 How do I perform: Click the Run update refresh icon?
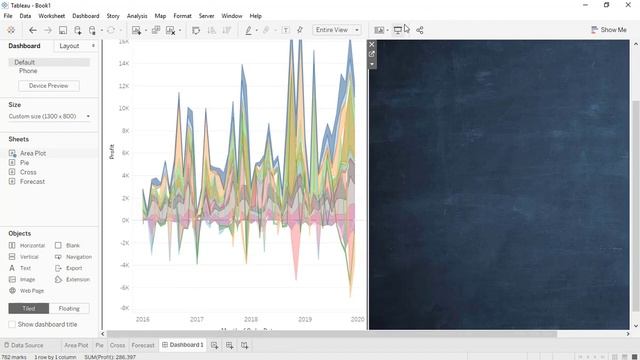click(x=111, y=30)
